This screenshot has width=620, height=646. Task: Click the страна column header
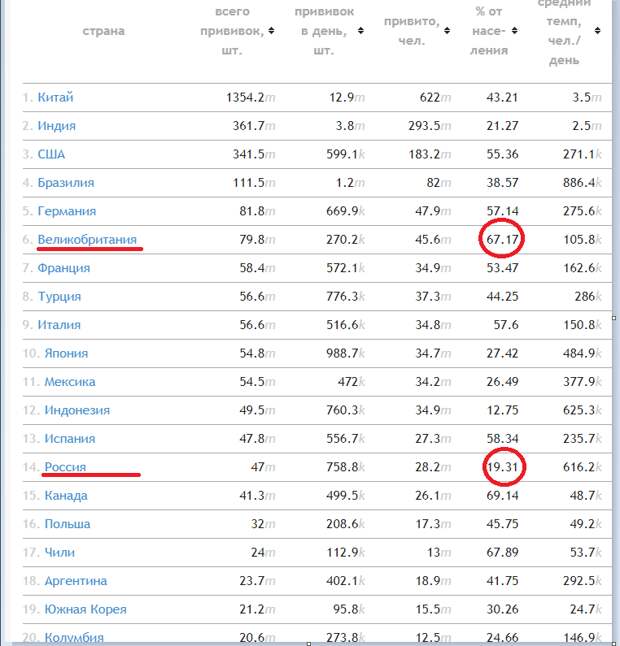(104, 31)
